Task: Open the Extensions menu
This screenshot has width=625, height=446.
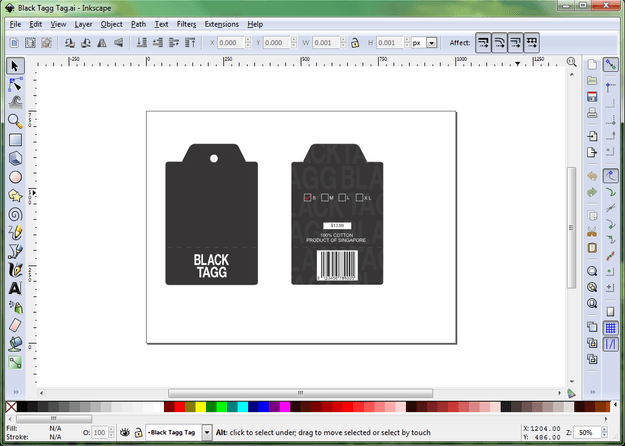Action: coord(221,24)
